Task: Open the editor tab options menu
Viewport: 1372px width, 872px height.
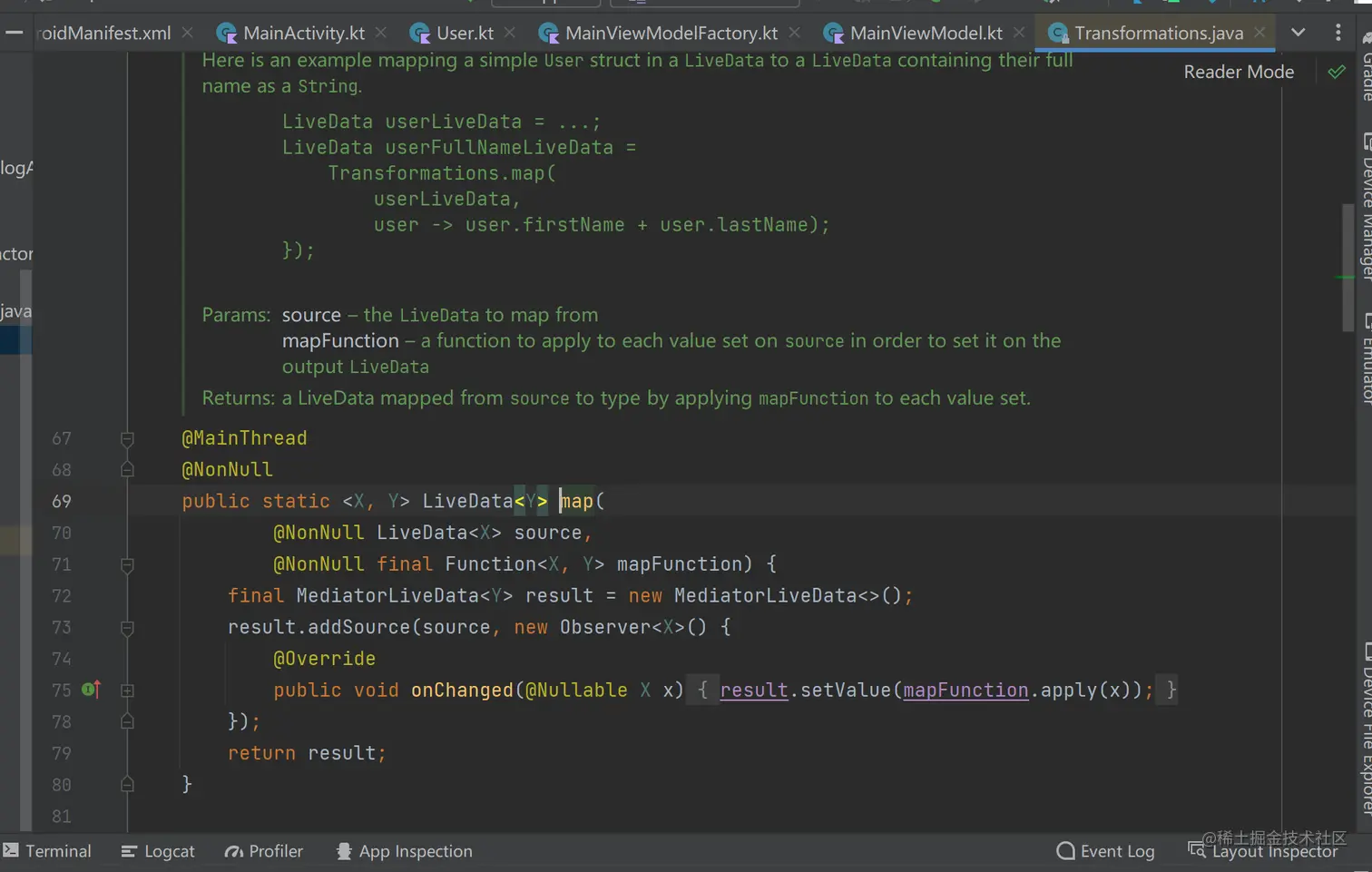Action: (1338, 33)
